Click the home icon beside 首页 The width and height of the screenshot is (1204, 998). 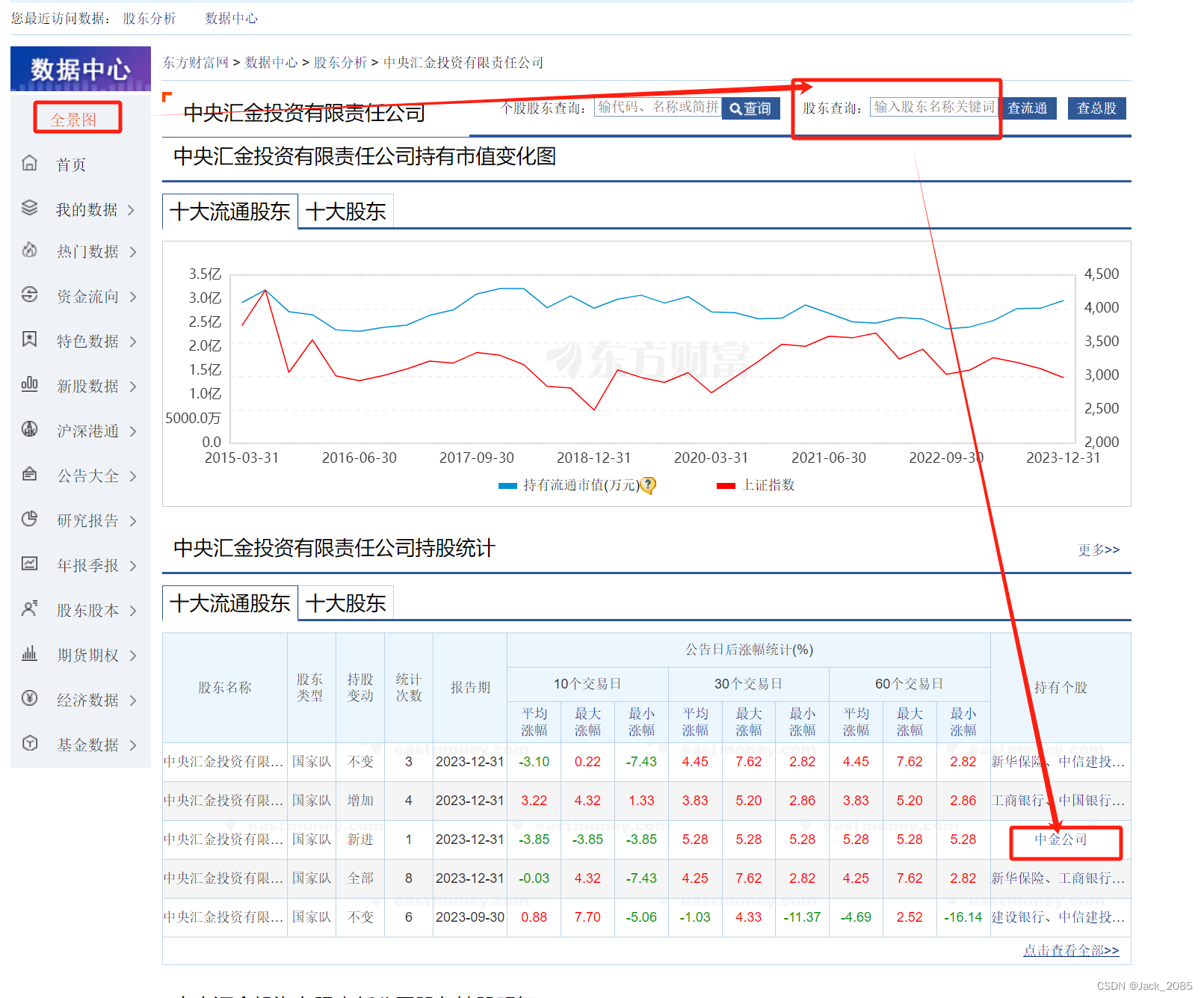[29, 162]
